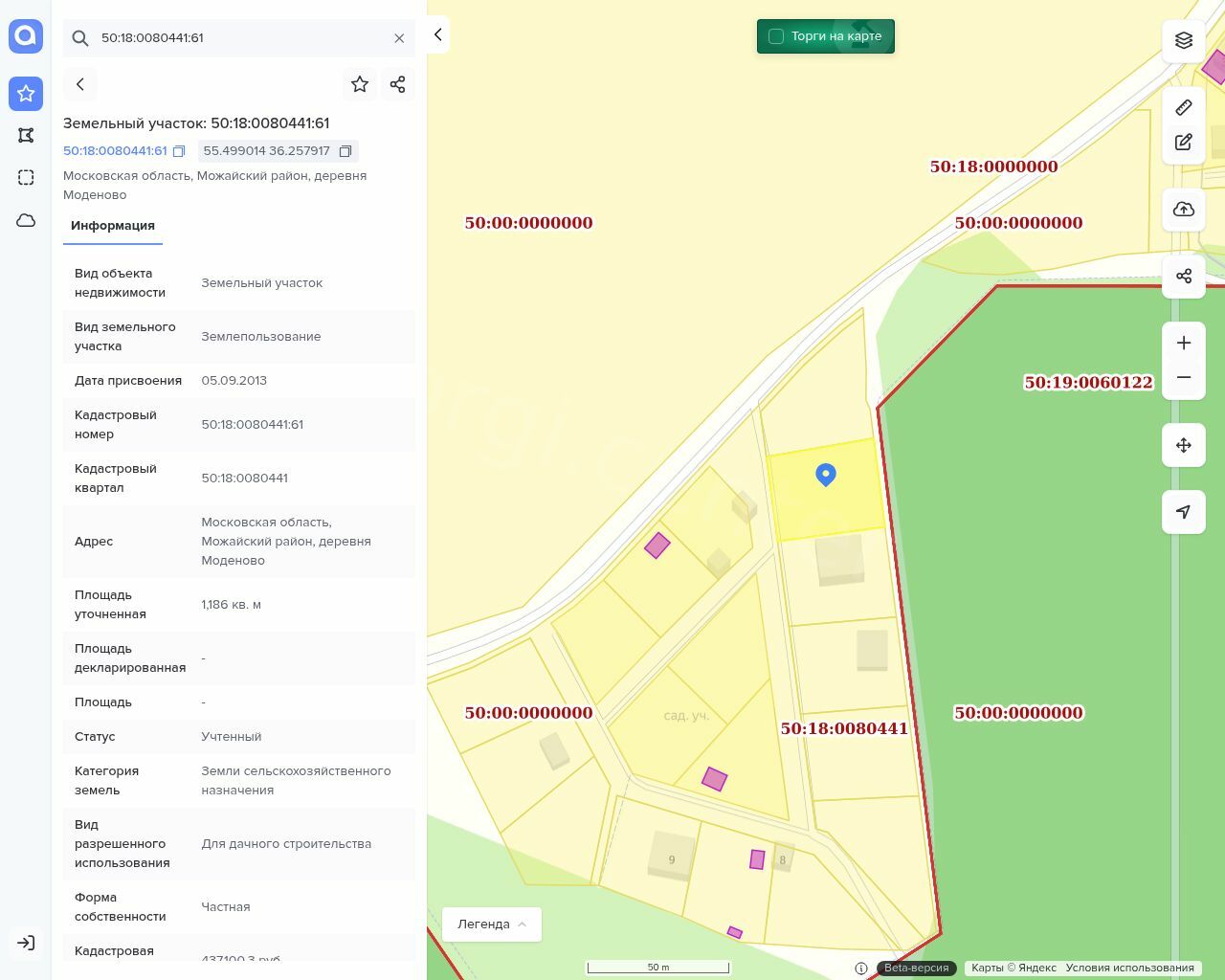The width and height of the screenshot is (1225, 980).
Task: Open the sidebar favorites star section
Action: pyautogui.click(x=26, y=93)
